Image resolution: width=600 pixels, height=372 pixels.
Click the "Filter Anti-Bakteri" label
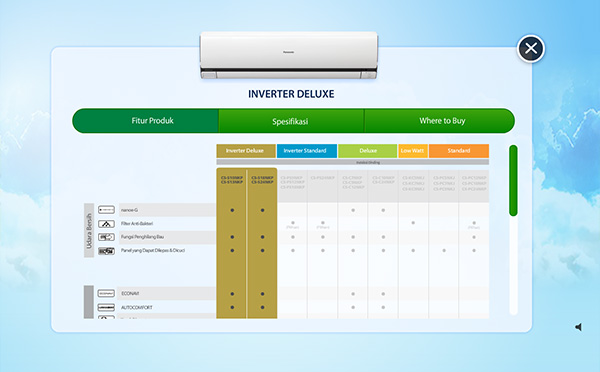pos(137,224)
